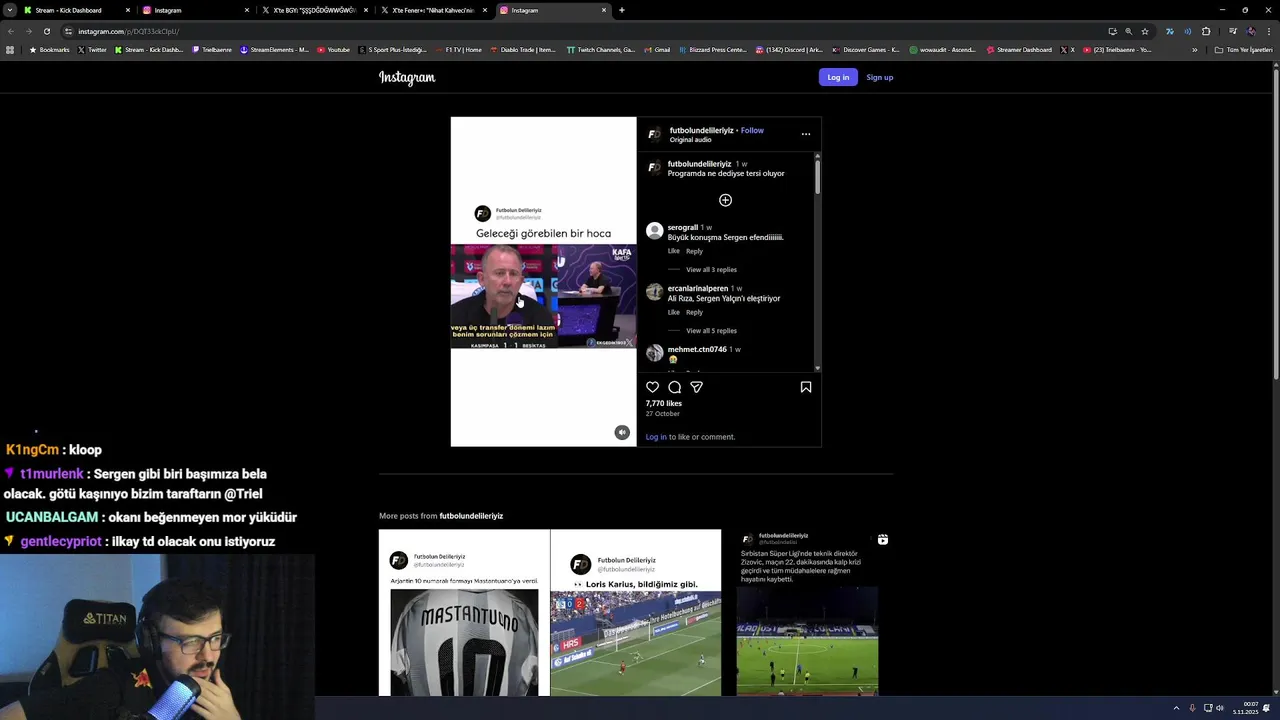Like ercanlarinalperen's comment
Screen dimensions: 1280x720
tap(674, 312)
